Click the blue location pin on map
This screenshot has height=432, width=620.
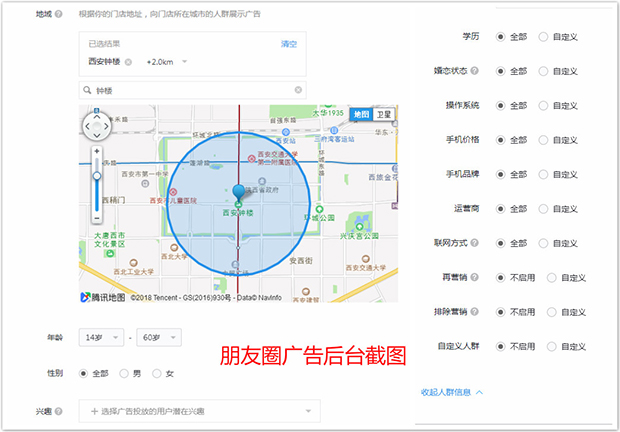238,192
